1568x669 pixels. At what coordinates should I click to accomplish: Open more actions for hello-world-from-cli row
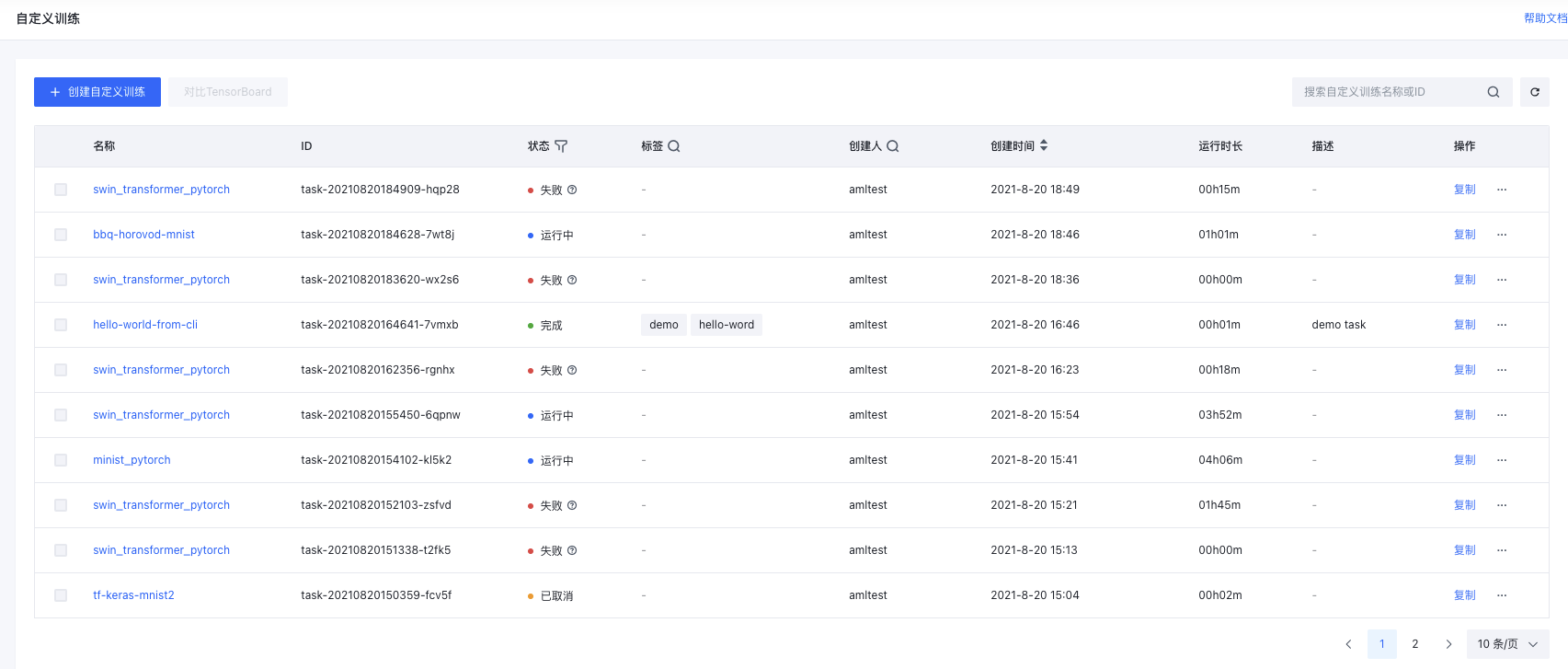tap(1502, 325)
